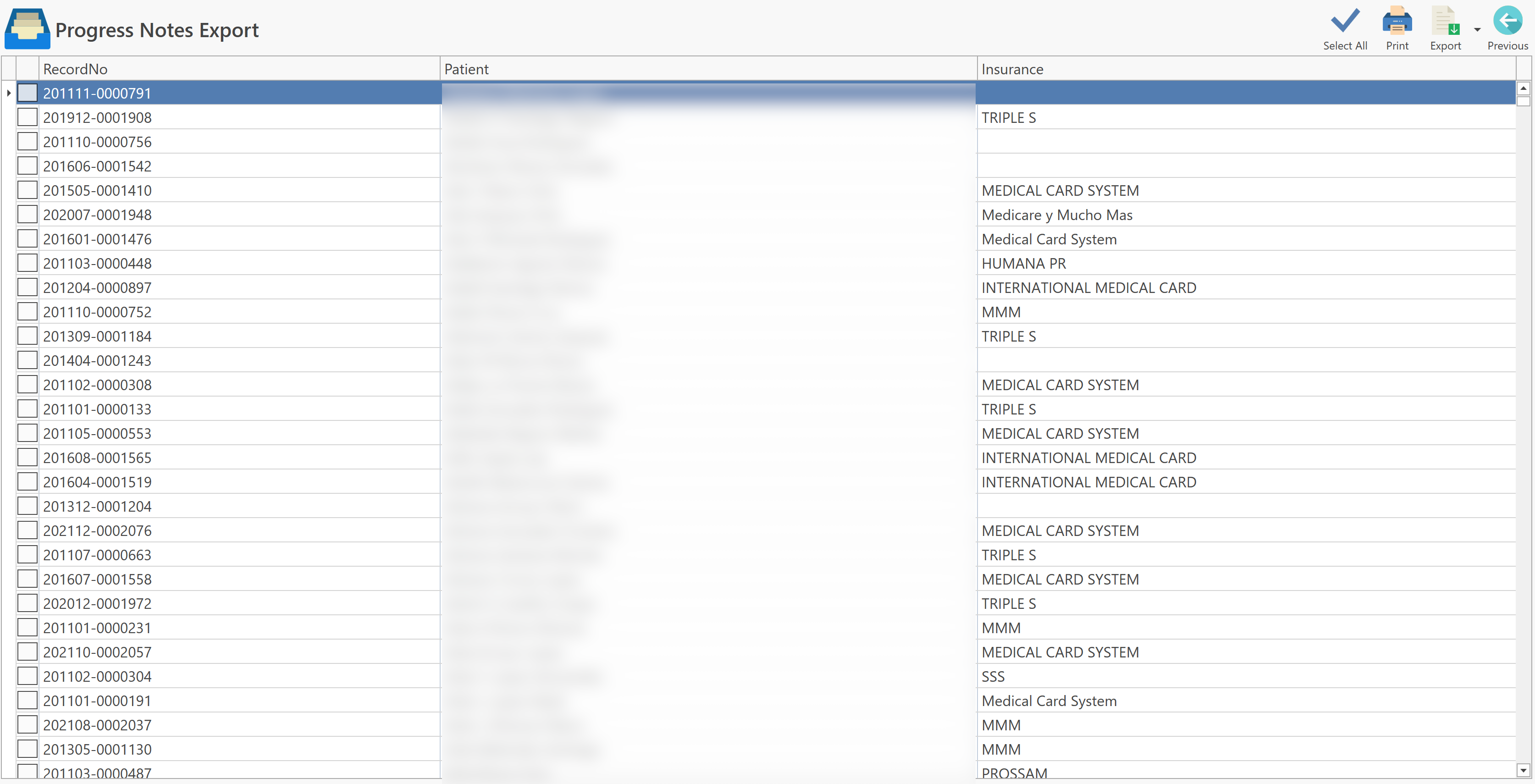This screenshot has height=784, width=1535.
Task: Click the Export document icon
Action: [x=1445, y=22]
